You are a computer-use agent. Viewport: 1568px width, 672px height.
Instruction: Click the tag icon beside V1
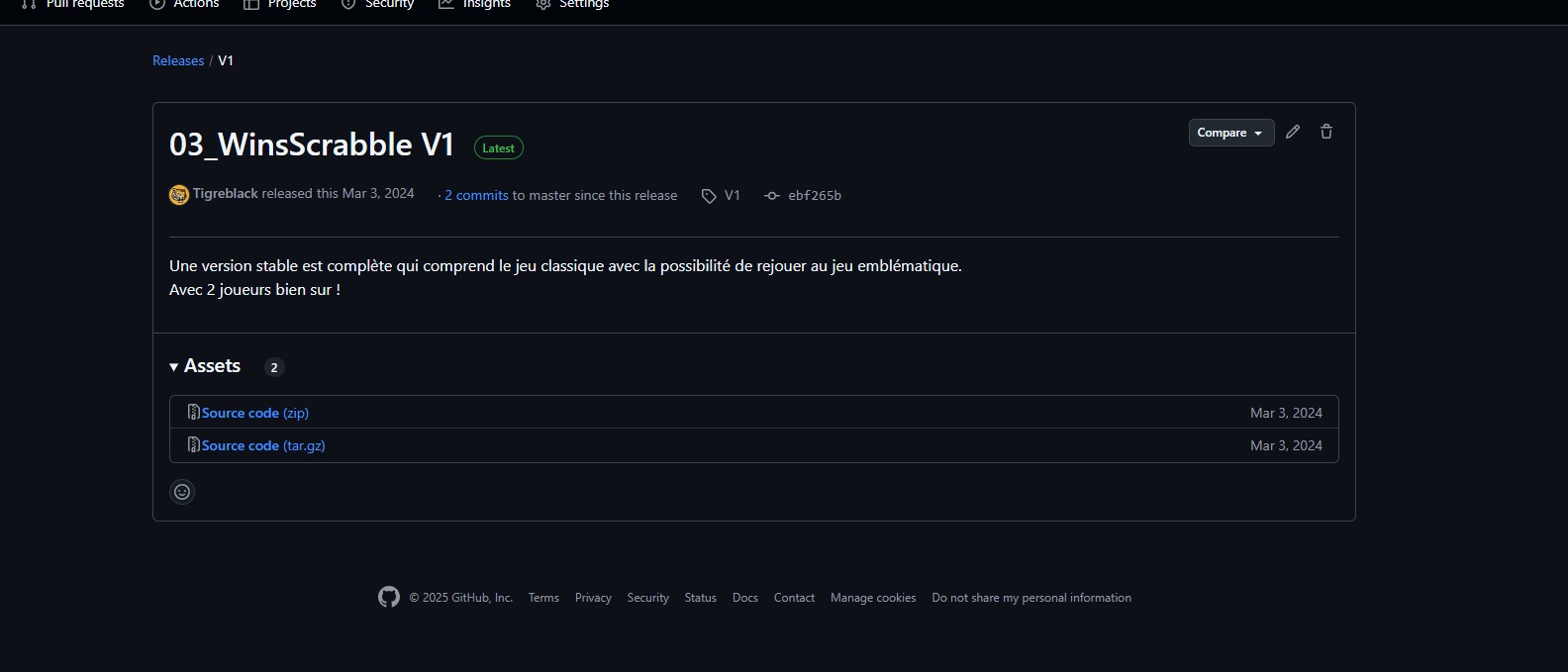(709, 196)
